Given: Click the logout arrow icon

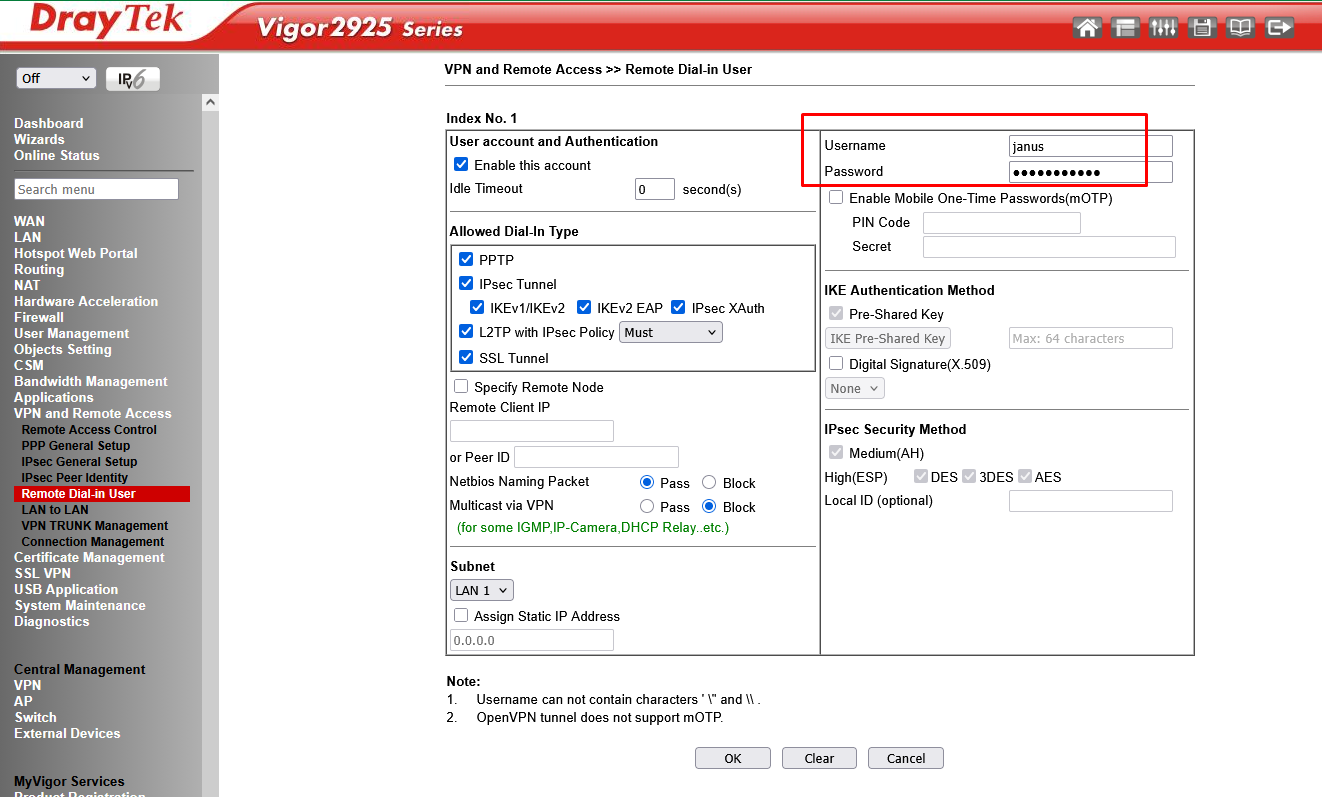Looking at the screenshot, I should point(1279,28).
